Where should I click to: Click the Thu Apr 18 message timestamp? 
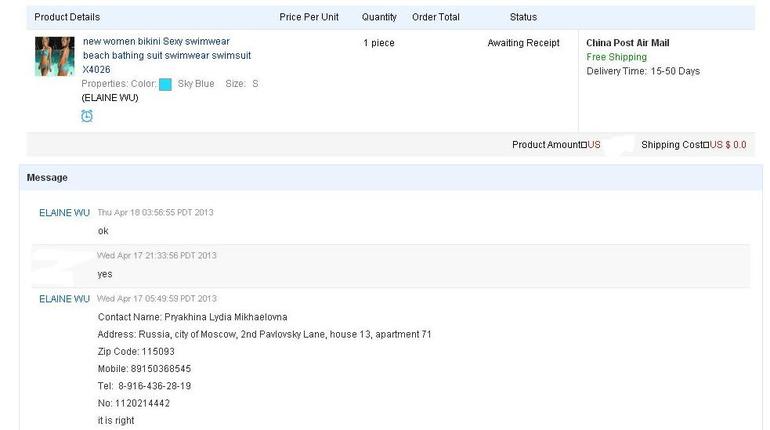(x=155, y=213)
